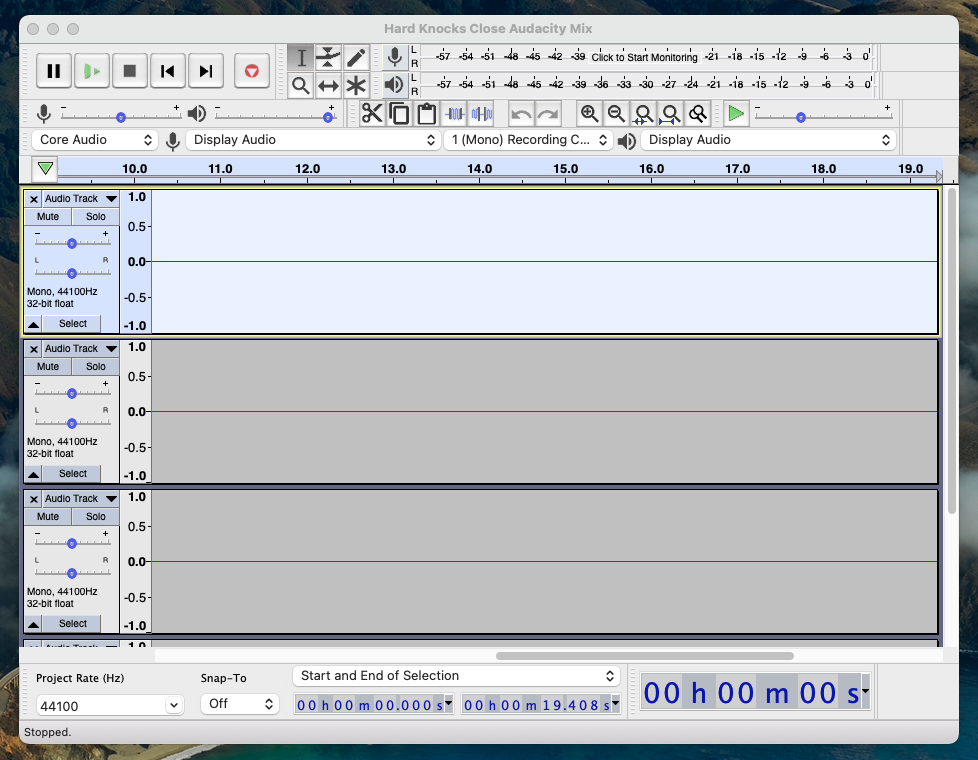Select the Draw (pencil) tool
The width and height of the screenshot is (978, 760).
point(356,57)
